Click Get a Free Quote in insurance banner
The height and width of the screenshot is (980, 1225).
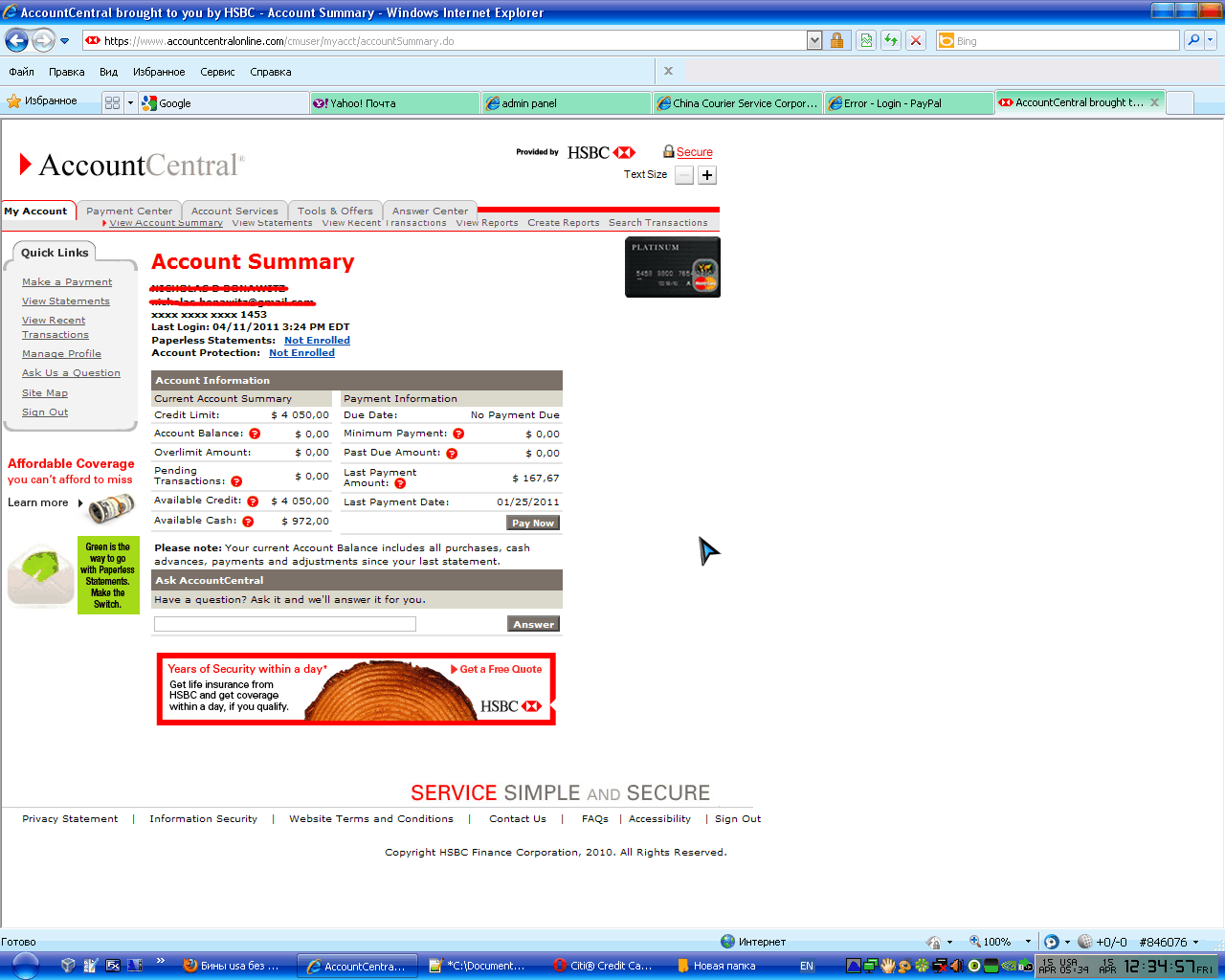click(x=497, y=669)
